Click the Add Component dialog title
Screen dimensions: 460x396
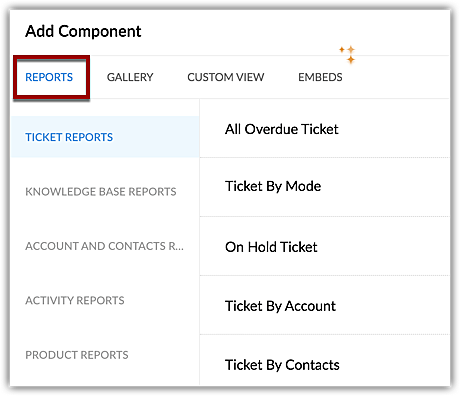tap(83, 32)
